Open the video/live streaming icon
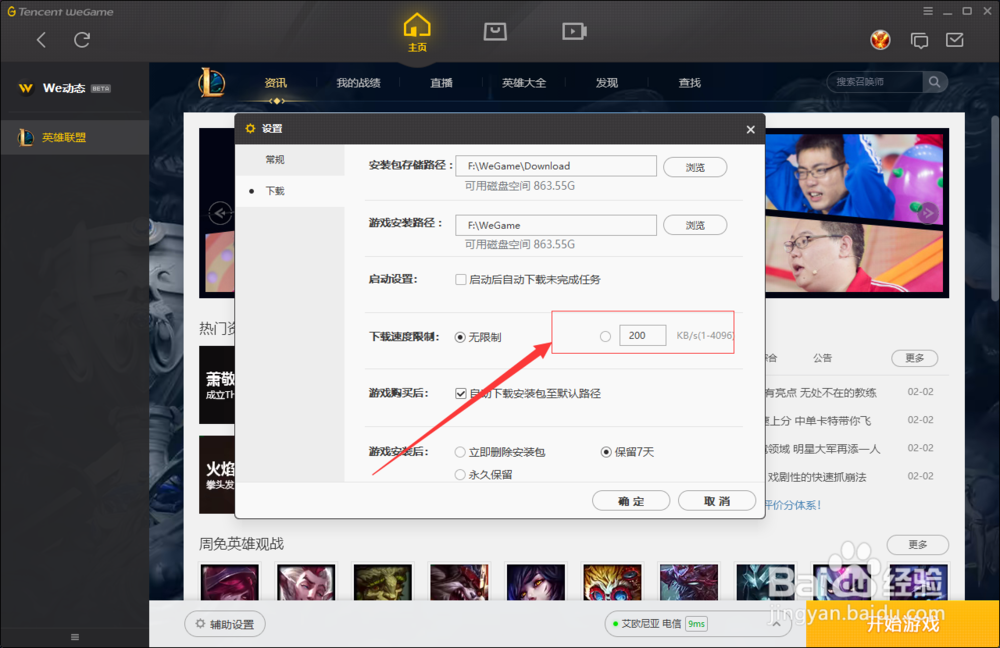 [573, 30]
